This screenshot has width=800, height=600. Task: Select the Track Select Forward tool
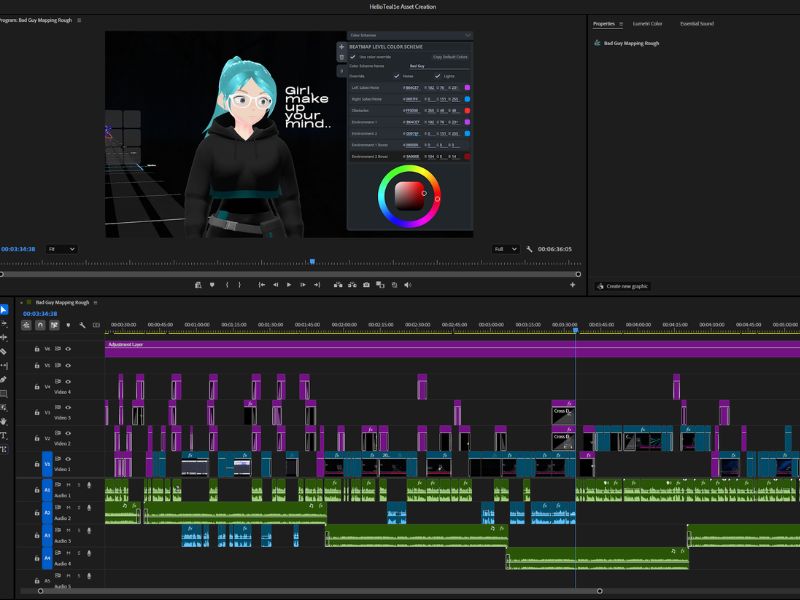(x=4, y=323)
